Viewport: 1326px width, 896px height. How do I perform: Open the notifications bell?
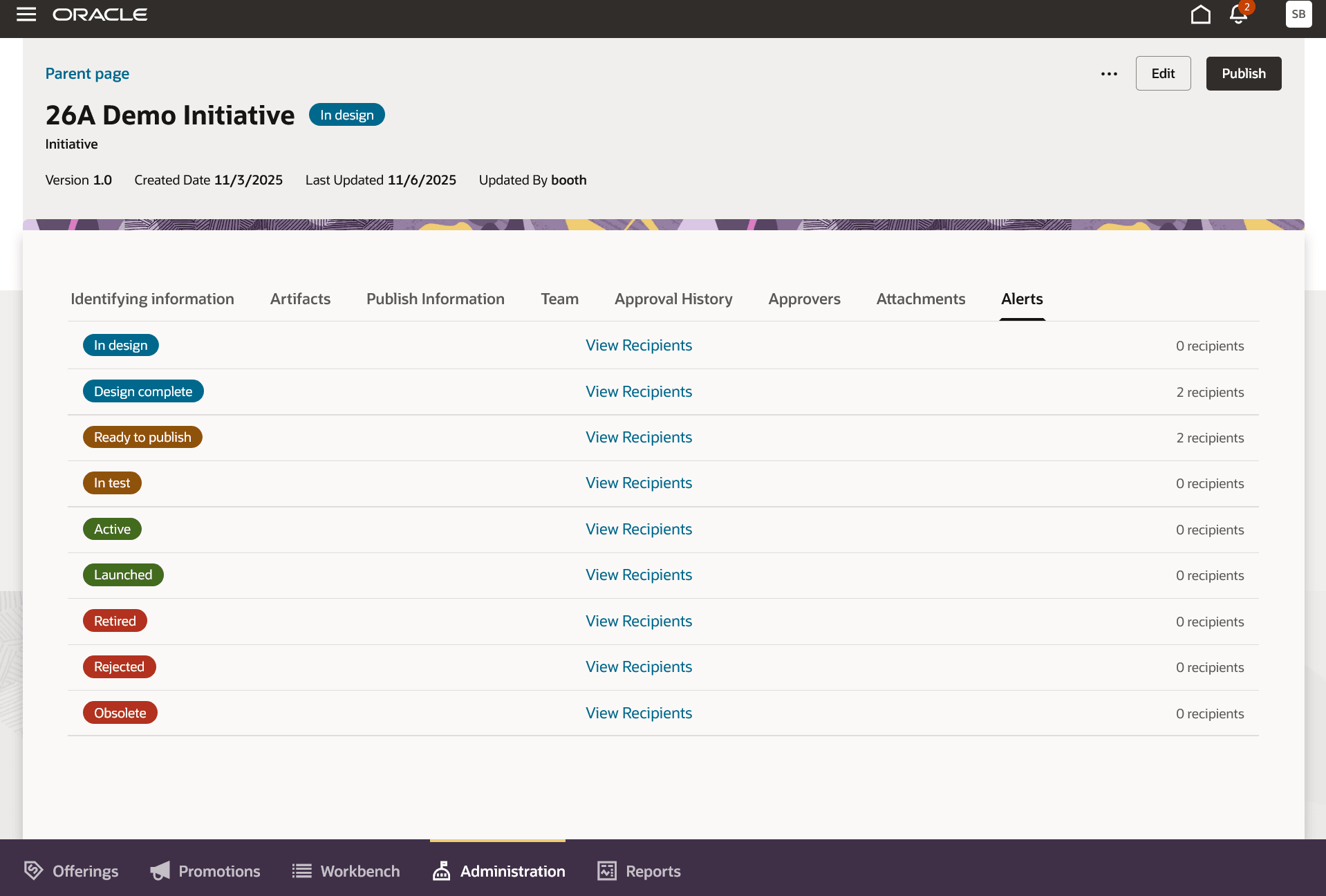[1238, 14]
